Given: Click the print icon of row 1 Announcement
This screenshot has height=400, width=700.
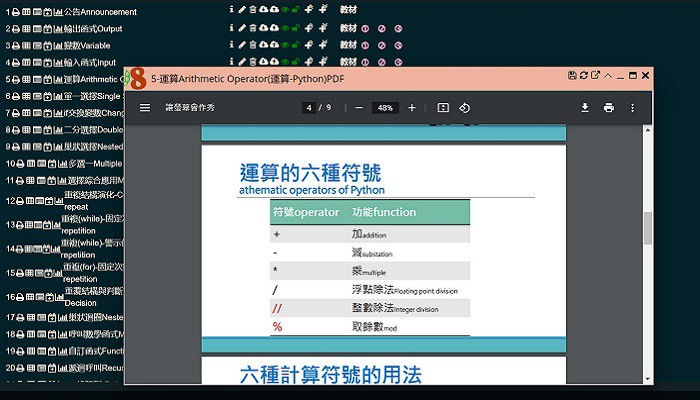Looking at the screenshot, I should coord(16,12).
